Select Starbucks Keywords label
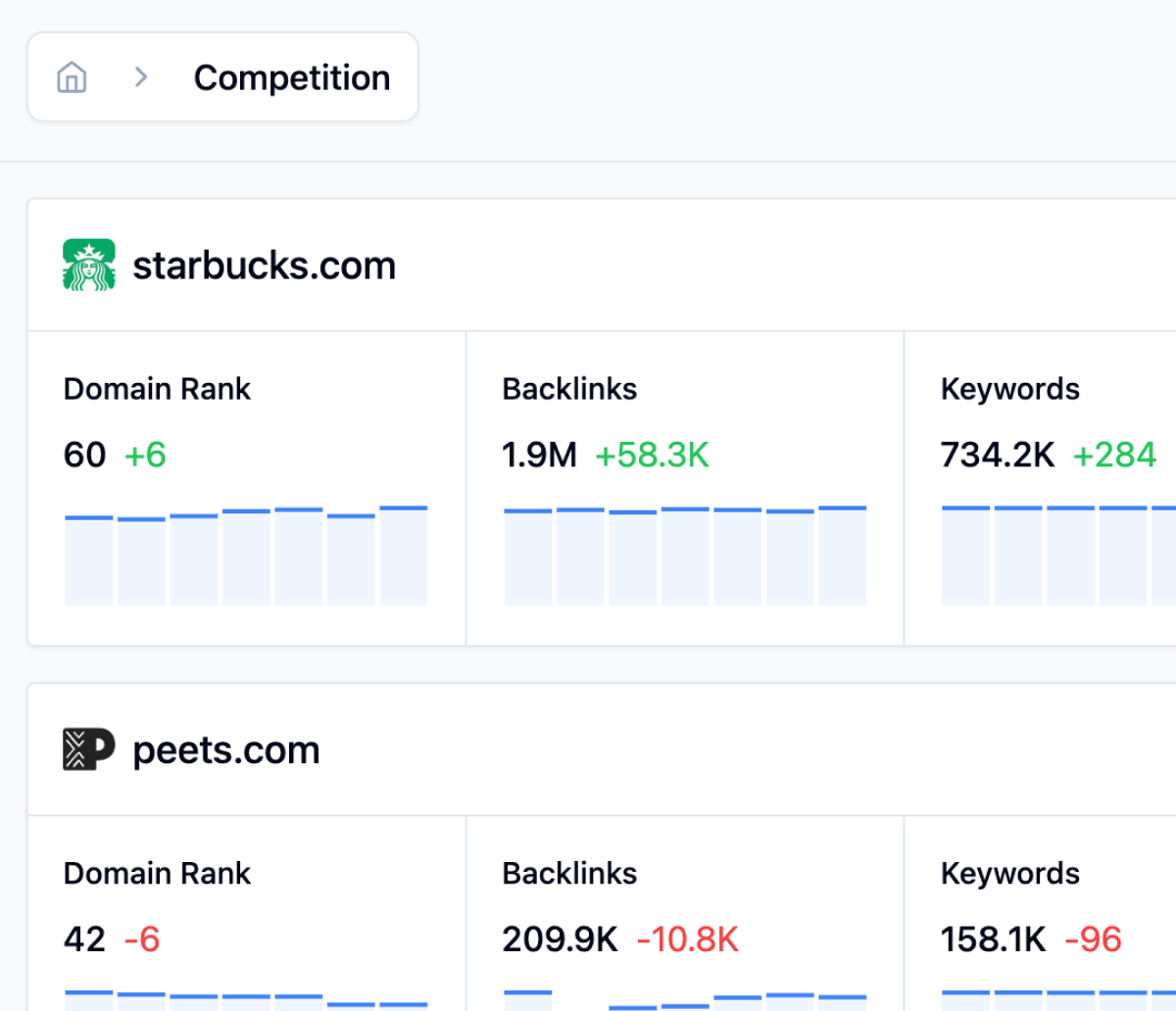Screen dimensions: 1176x1011 point(1009,389)
